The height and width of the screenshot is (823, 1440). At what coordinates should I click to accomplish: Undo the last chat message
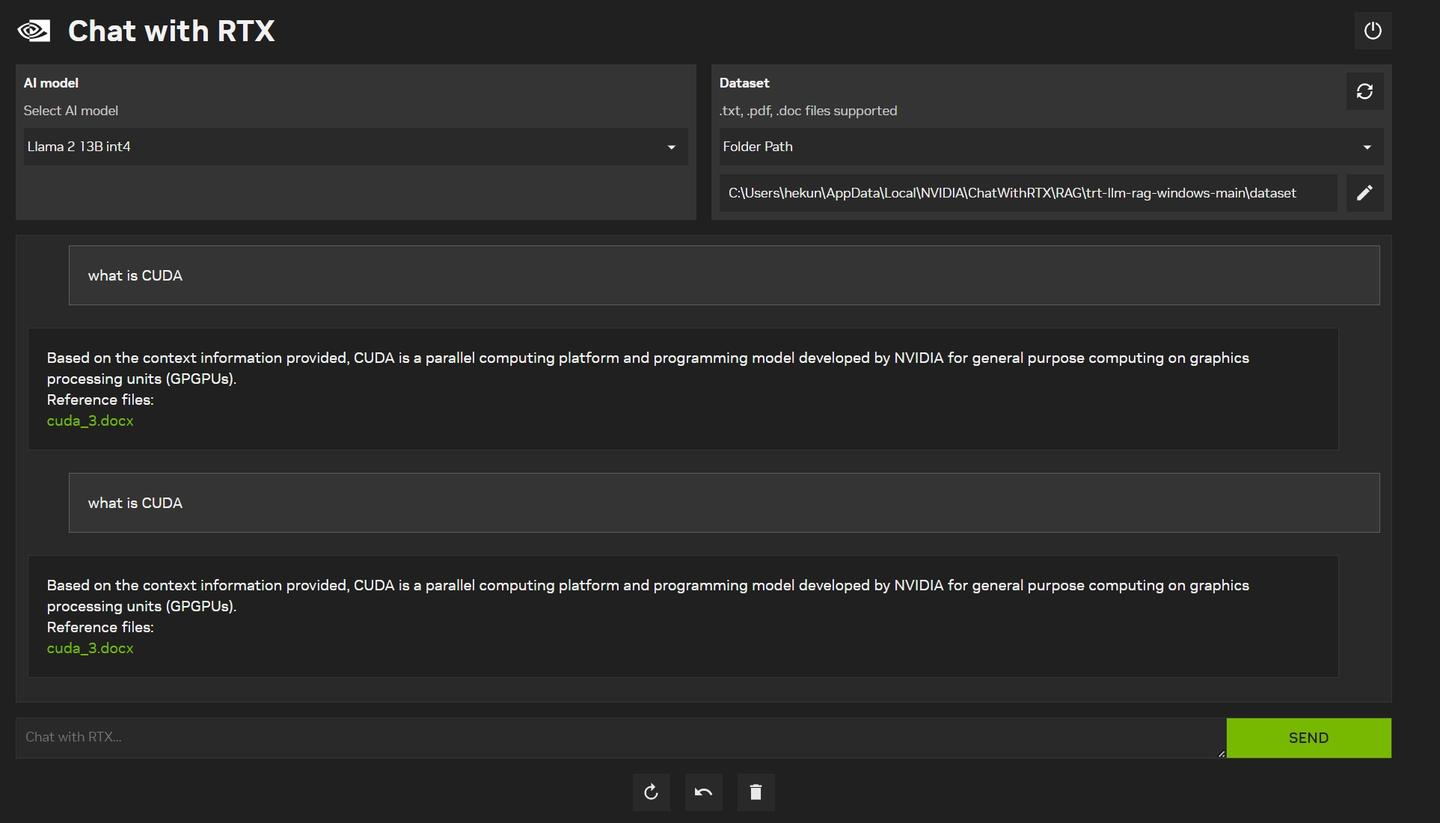tap(703, 792)
